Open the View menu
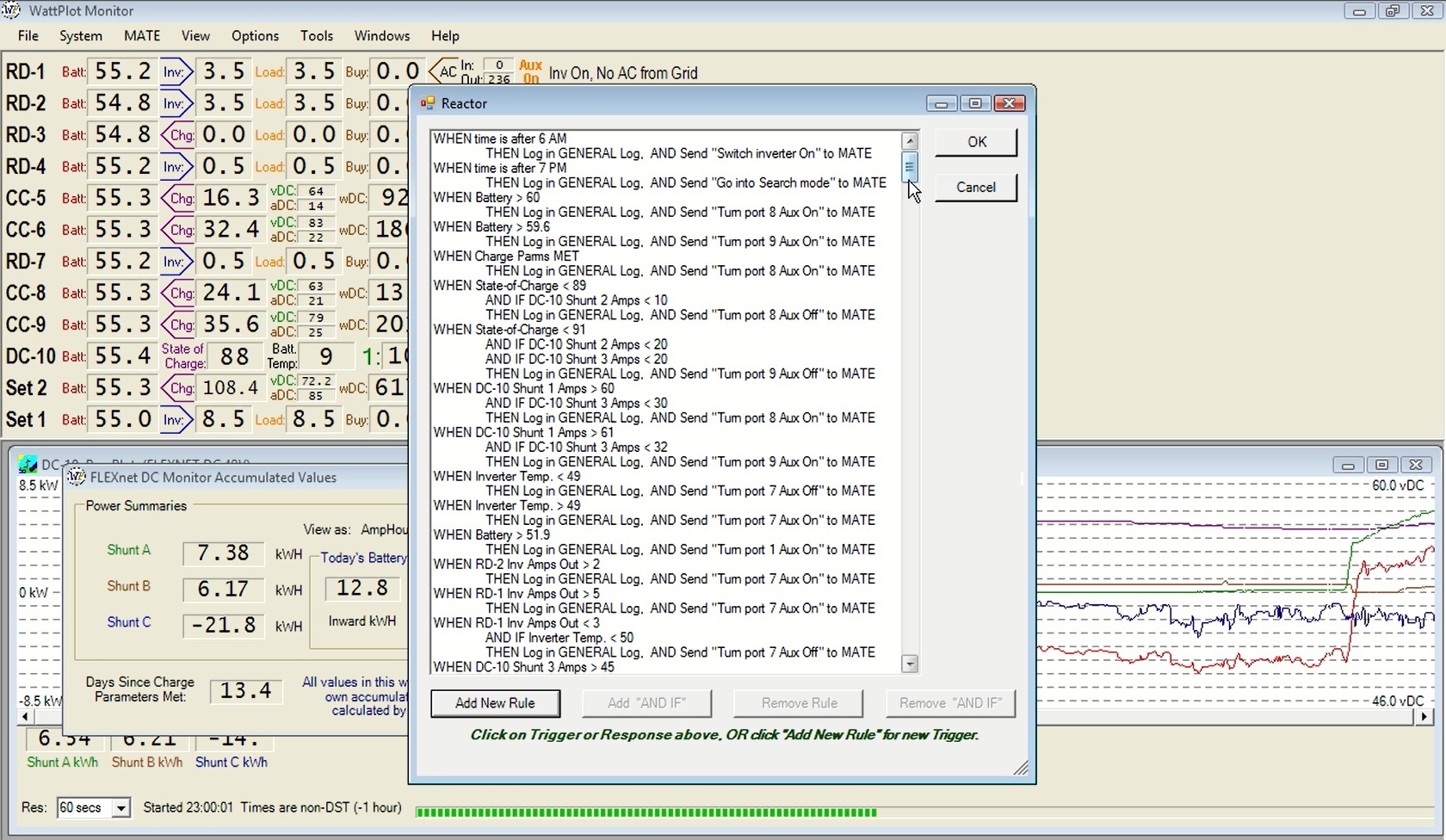The image size is (1446, 840). [195, 35]
